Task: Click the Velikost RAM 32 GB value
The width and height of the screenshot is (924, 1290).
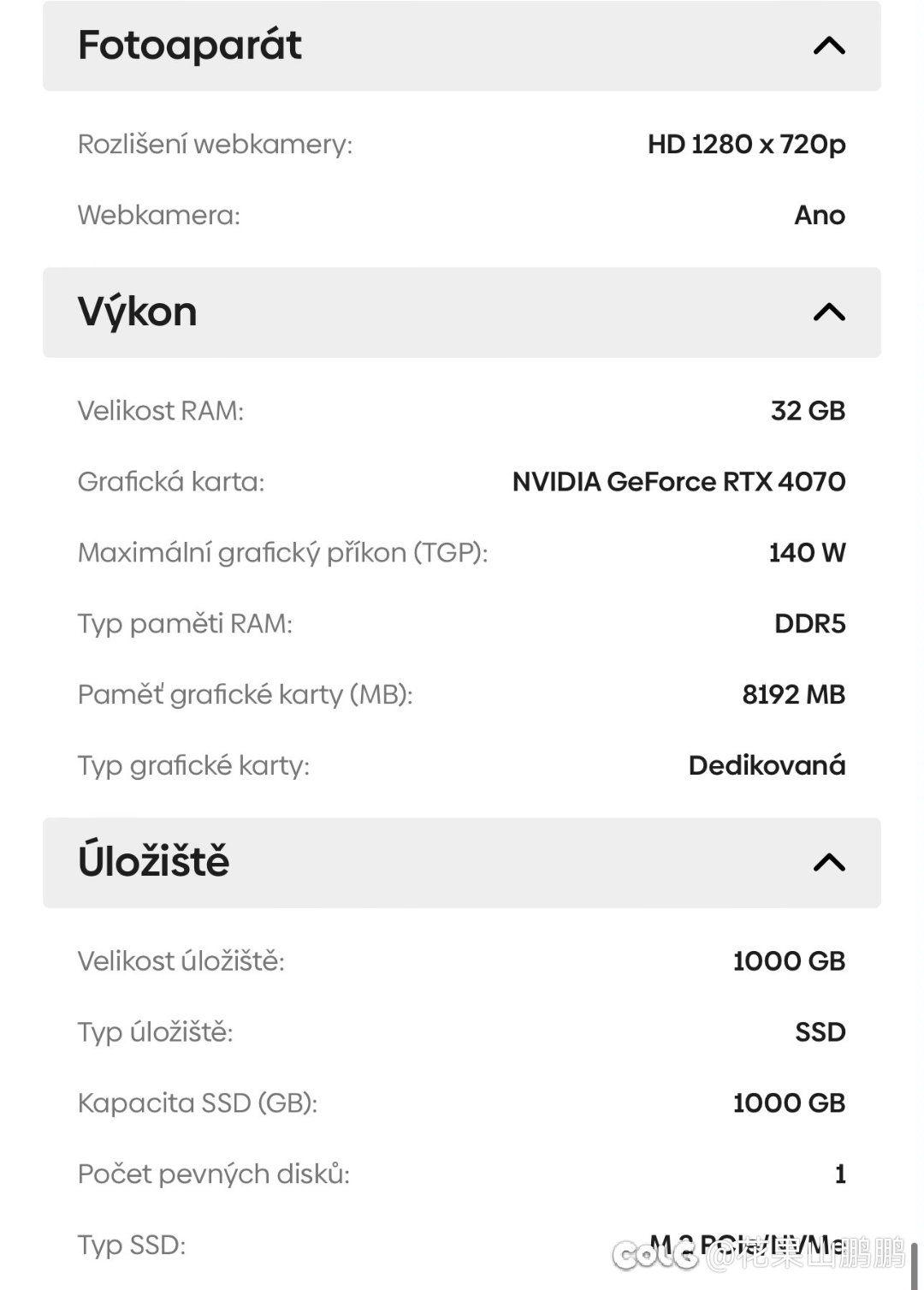Action: pyautogui.click(x=808, y=411)
